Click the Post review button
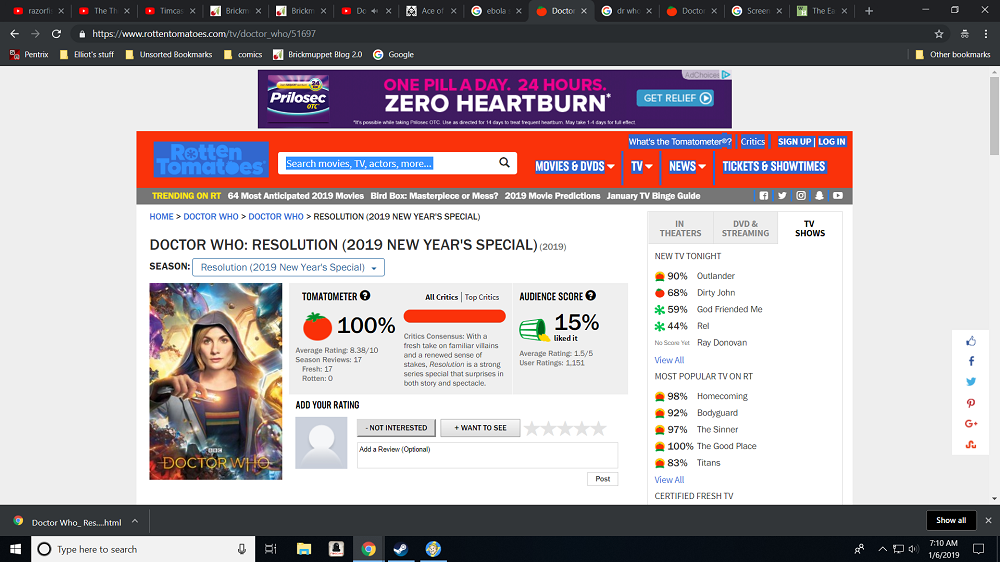 tap(602, 479)
